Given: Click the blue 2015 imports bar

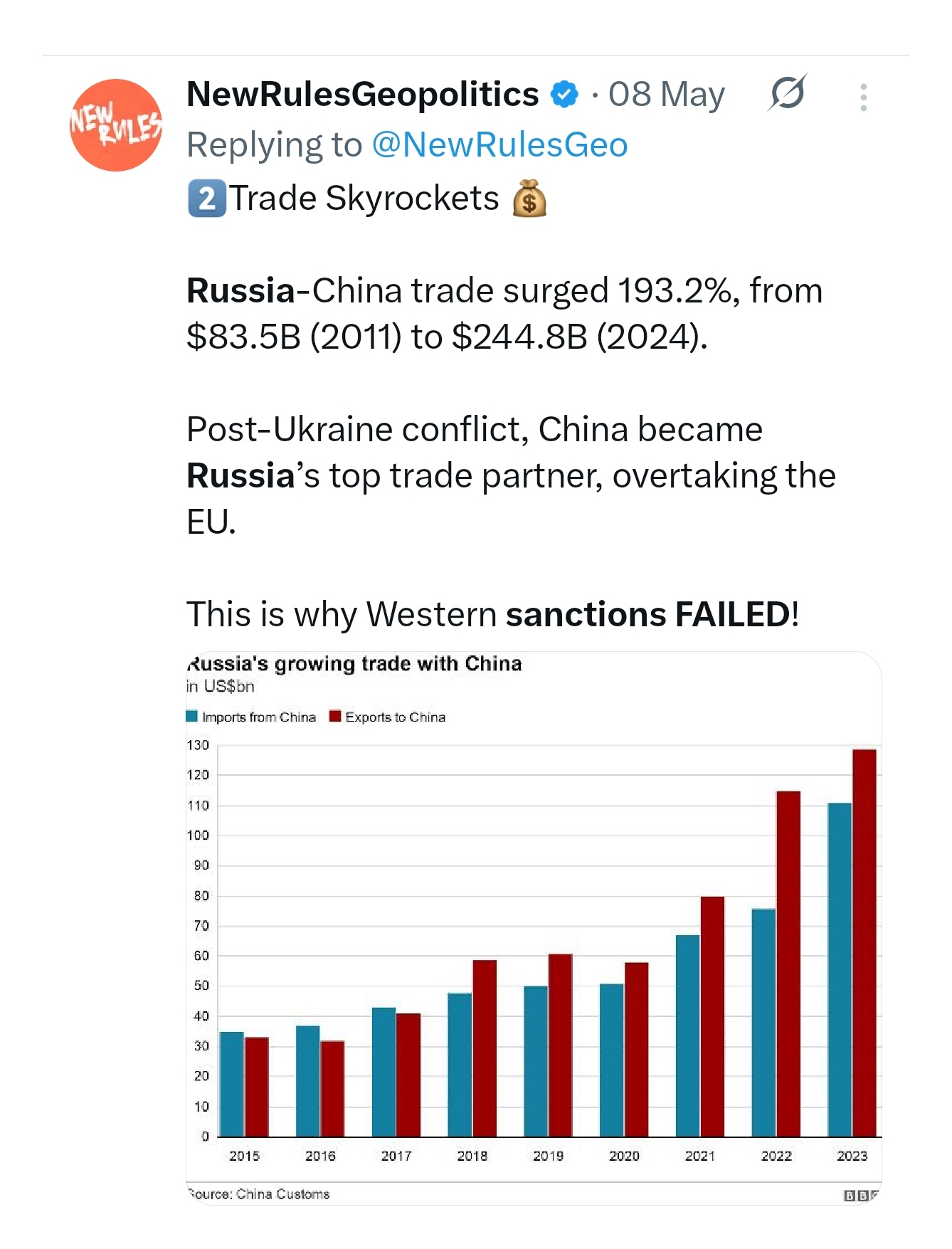Looking at the screenshot, I should click(232, 1084).
